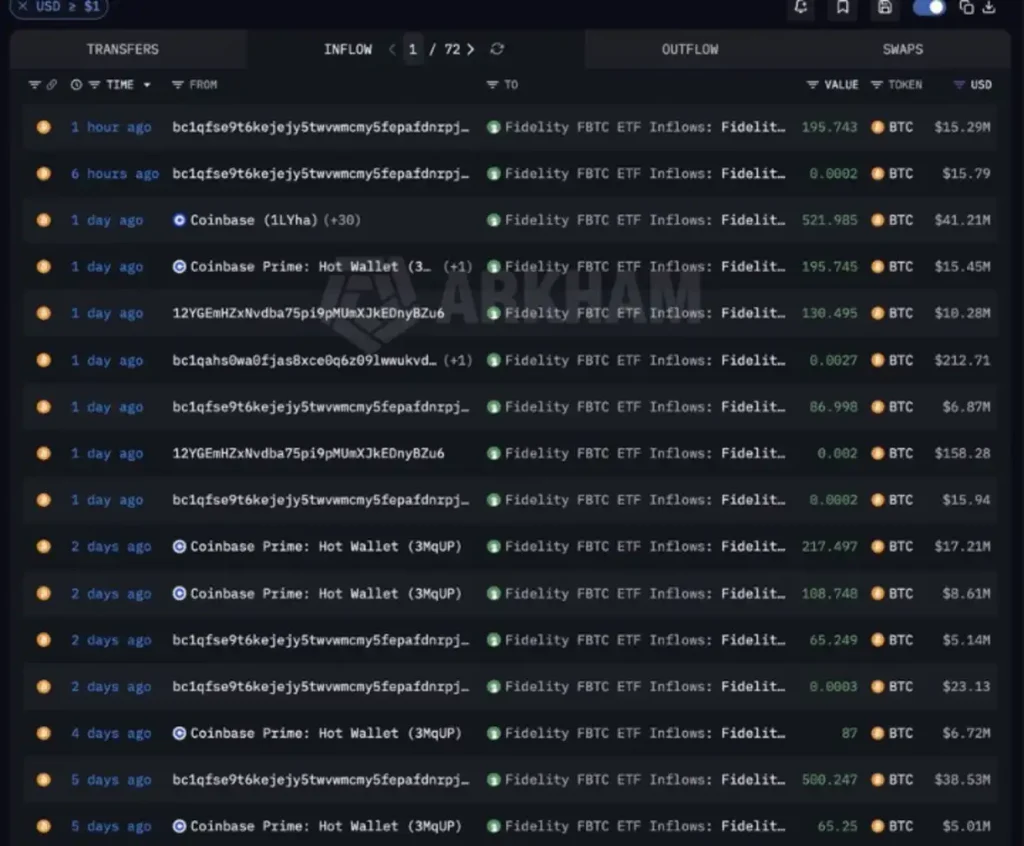
Task: Open the FROM column filter
Action: point(177,85)
